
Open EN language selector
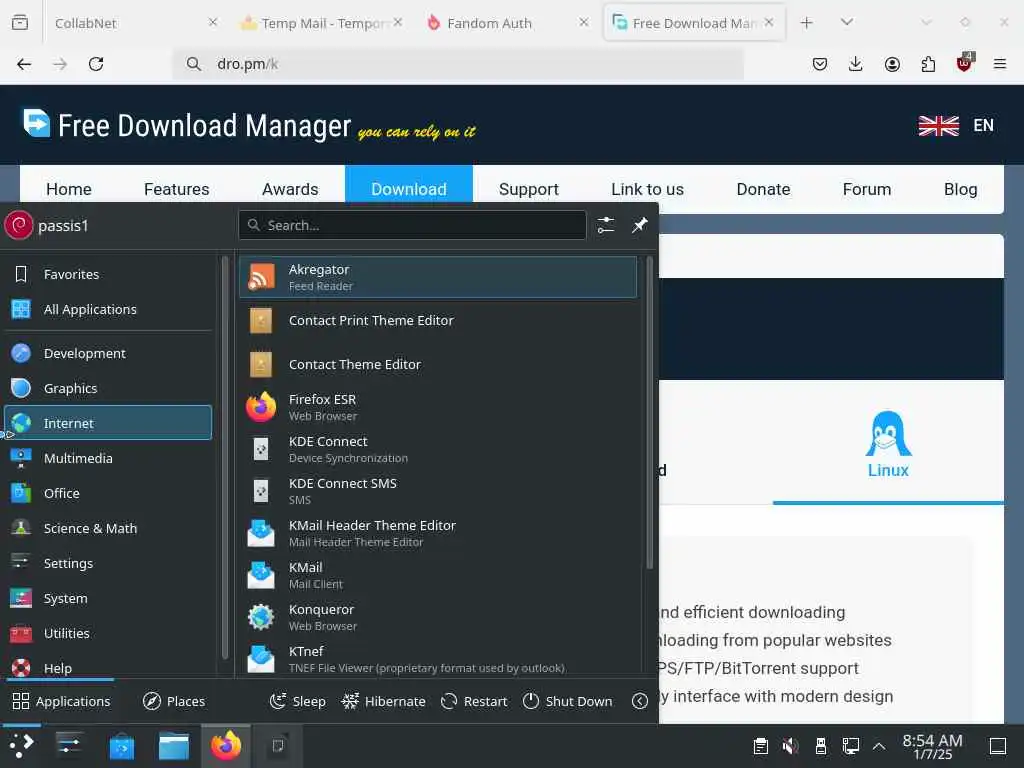tap(956, 125)
